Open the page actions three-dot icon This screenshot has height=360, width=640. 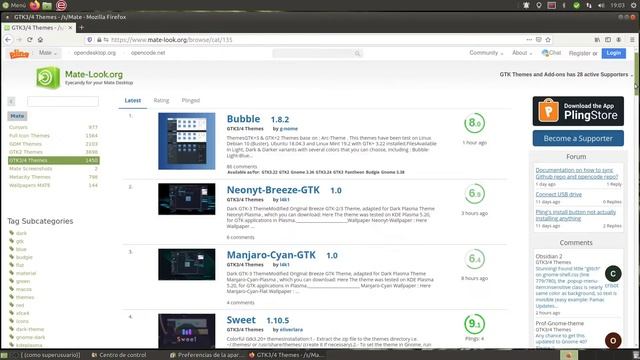click(529, 40)
